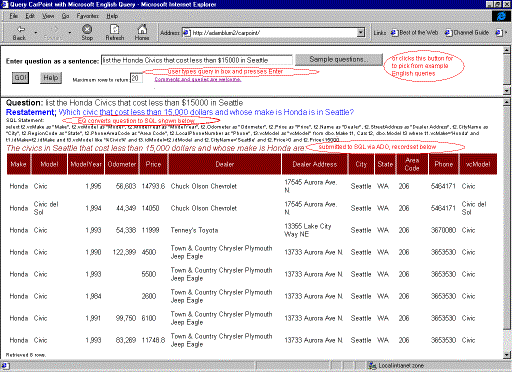The width and height of the screenshot is (512, 384).
Task: Click the Sample questions button
Action: (x=339, y=60)
